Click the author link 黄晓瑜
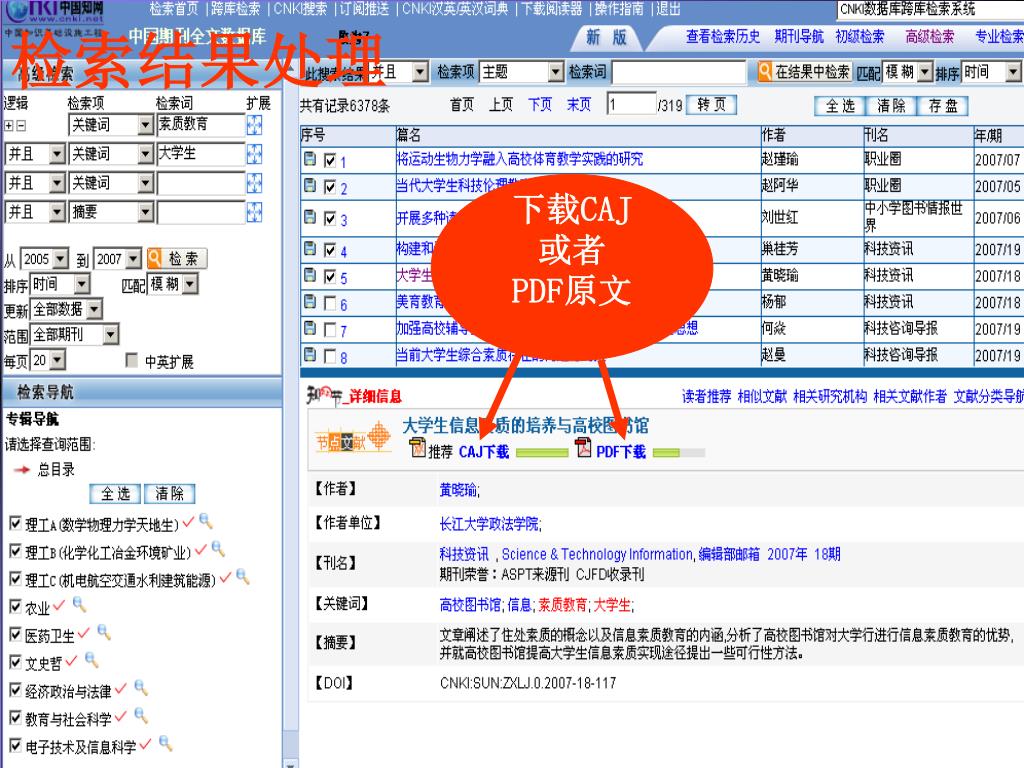Screen dimensions: 1024x768 pyautogui.click(x=459, y=490)
